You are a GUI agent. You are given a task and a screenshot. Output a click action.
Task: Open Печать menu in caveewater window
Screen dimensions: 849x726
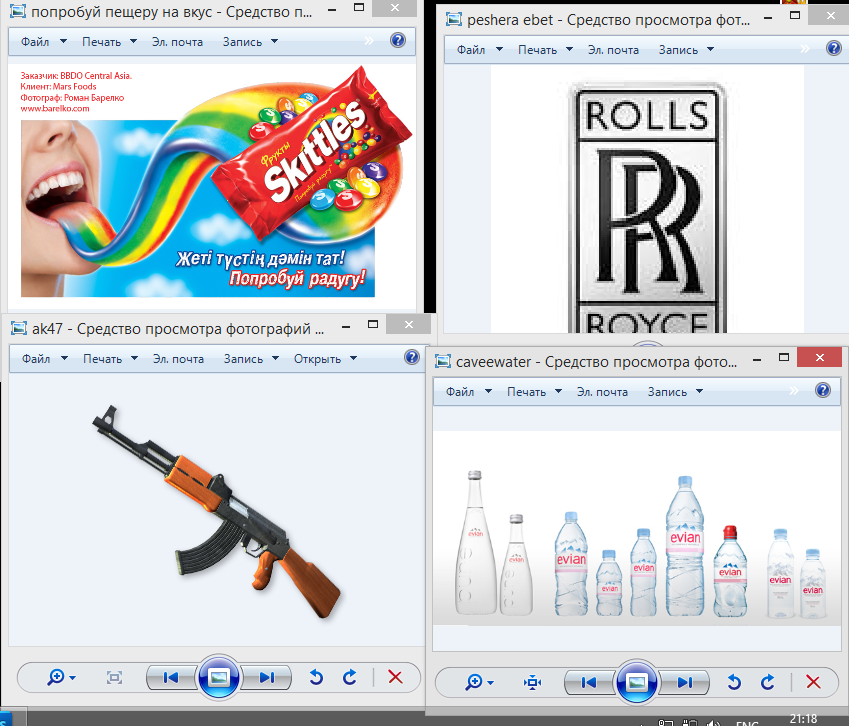point(534,391)
